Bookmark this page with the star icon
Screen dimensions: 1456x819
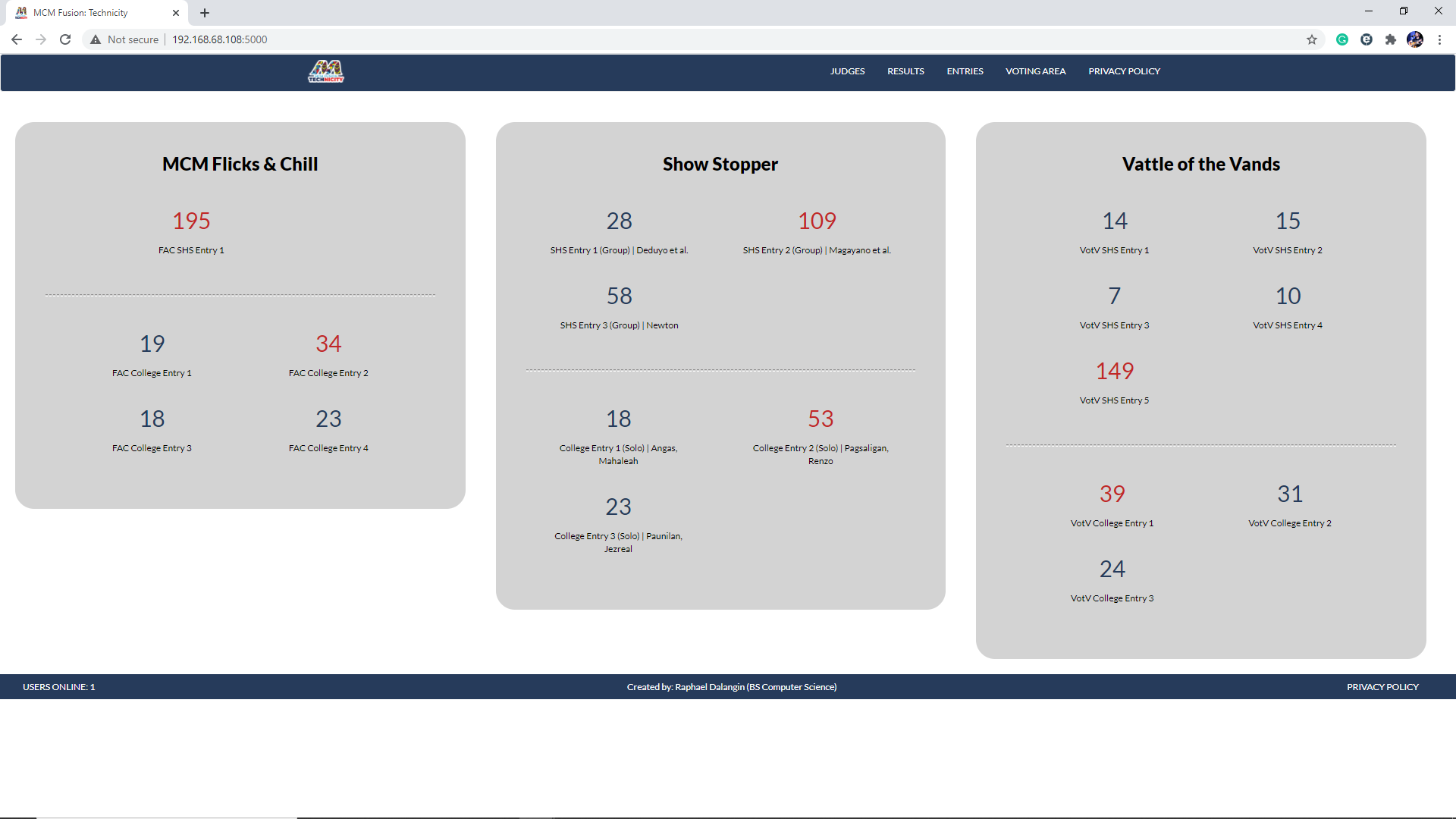coord(1312,39)
